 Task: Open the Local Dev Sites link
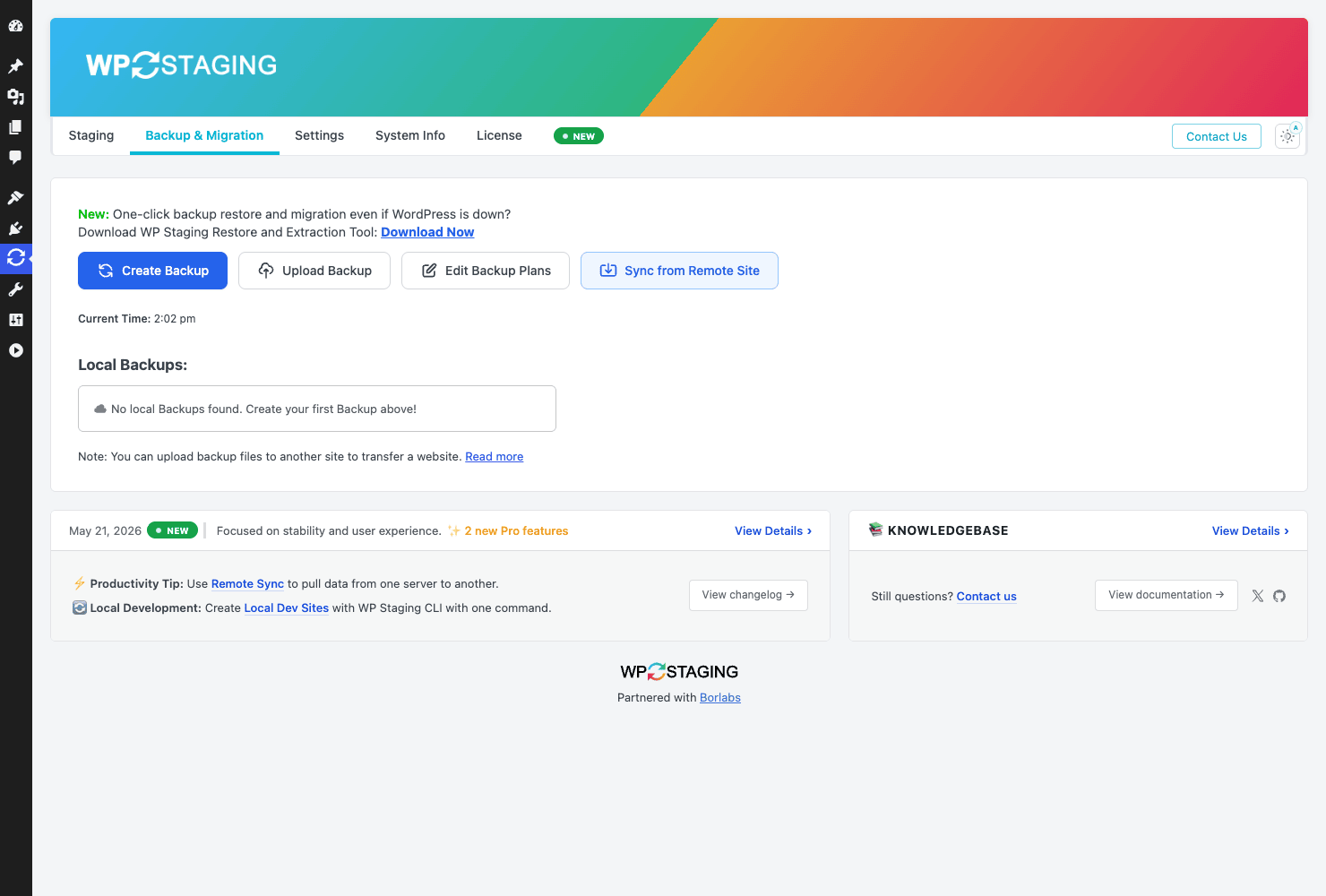pos(287,608)
